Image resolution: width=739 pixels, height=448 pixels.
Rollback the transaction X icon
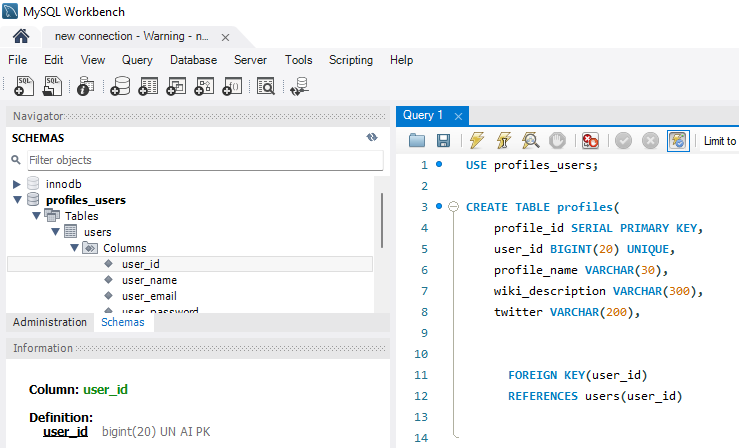(650, 140)
